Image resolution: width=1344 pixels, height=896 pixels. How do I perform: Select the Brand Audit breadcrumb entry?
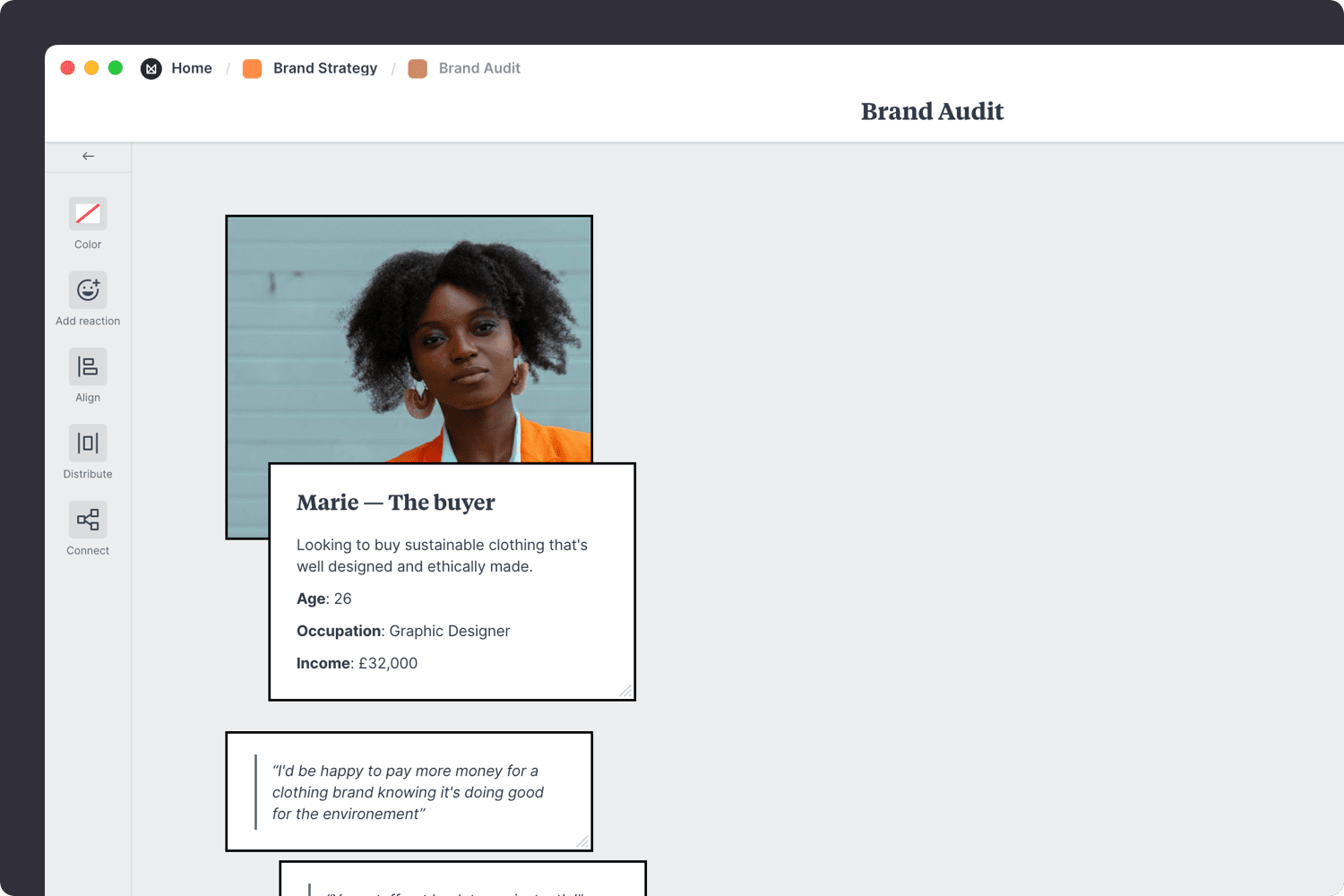(479, 68)
